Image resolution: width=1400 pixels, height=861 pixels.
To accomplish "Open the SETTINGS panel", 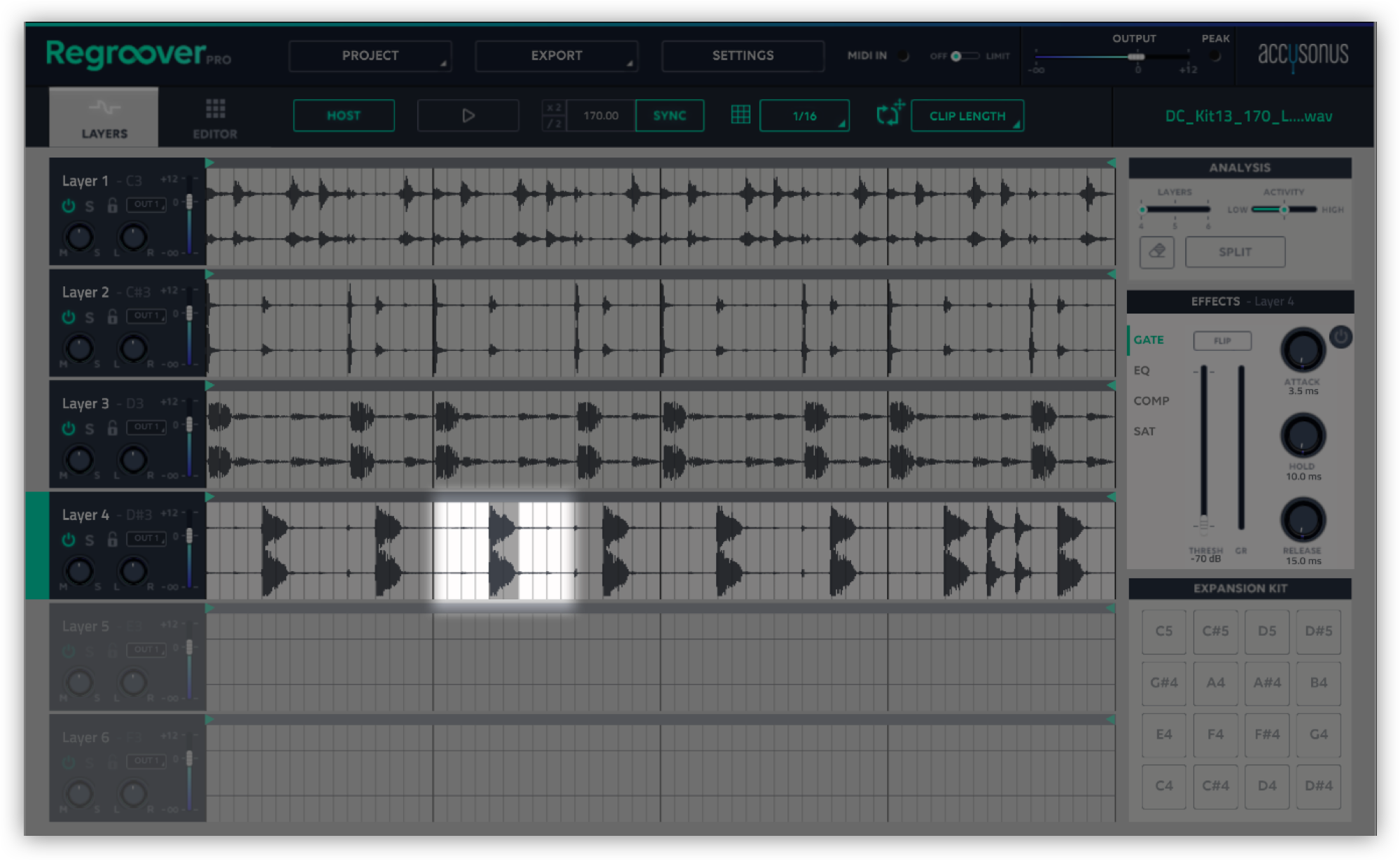I will tap(743, 55).
